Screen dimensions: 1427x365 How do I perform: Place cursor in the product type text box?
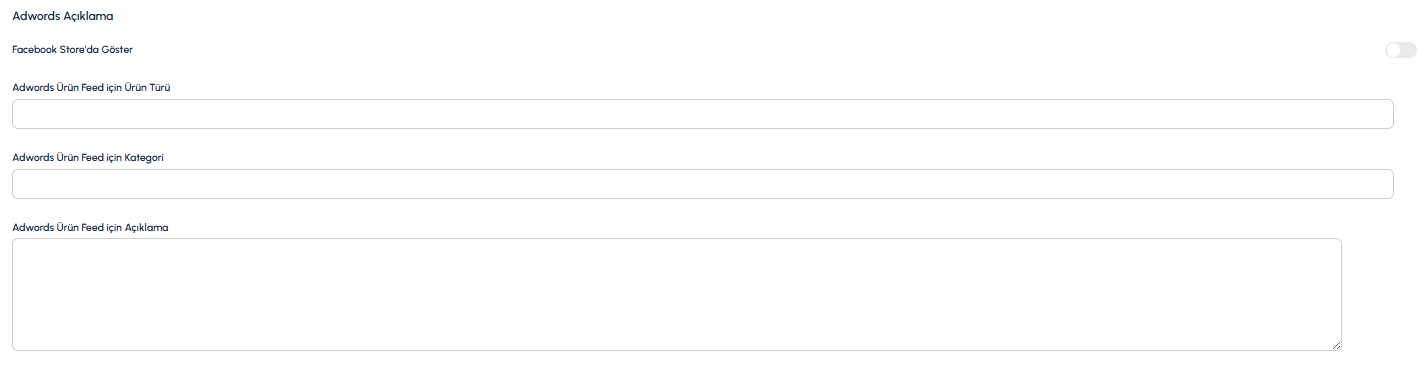[702, 114]
